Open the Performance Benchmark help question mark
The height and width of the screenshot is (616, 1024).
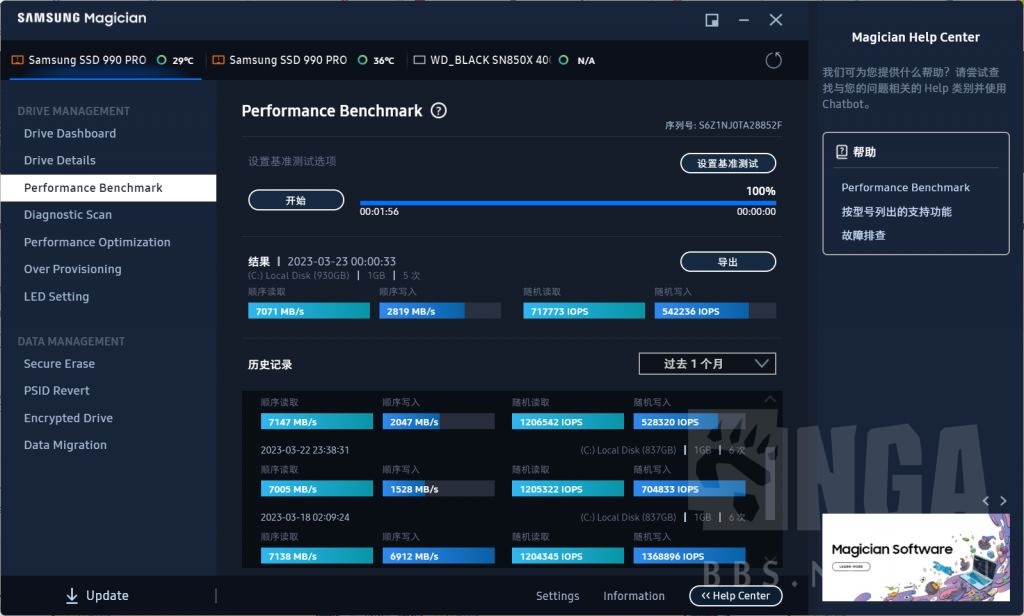(x=438, y=111)
